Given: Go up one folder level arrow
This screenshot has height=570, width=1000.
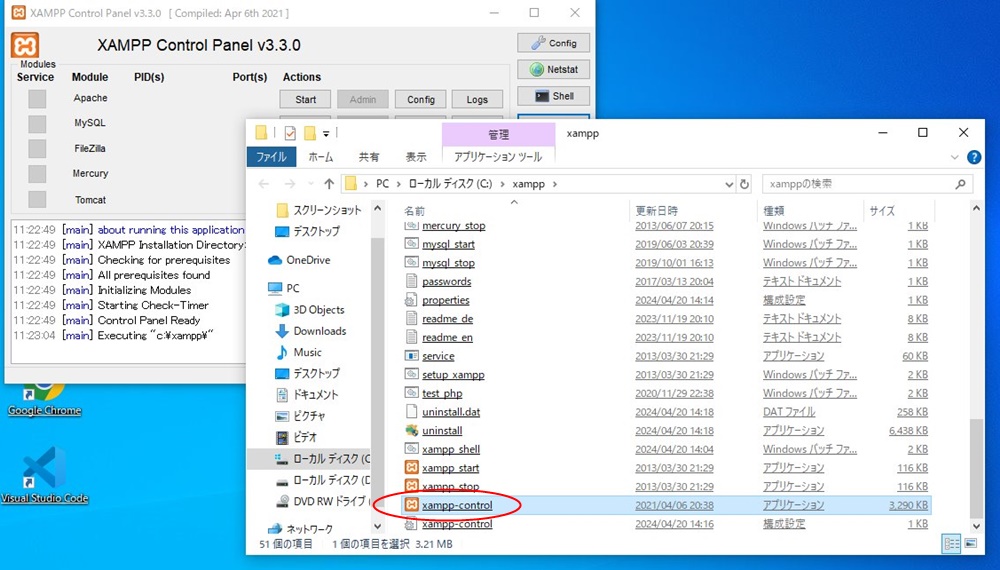Looking at the screenshot, I should tap(329, 184).
